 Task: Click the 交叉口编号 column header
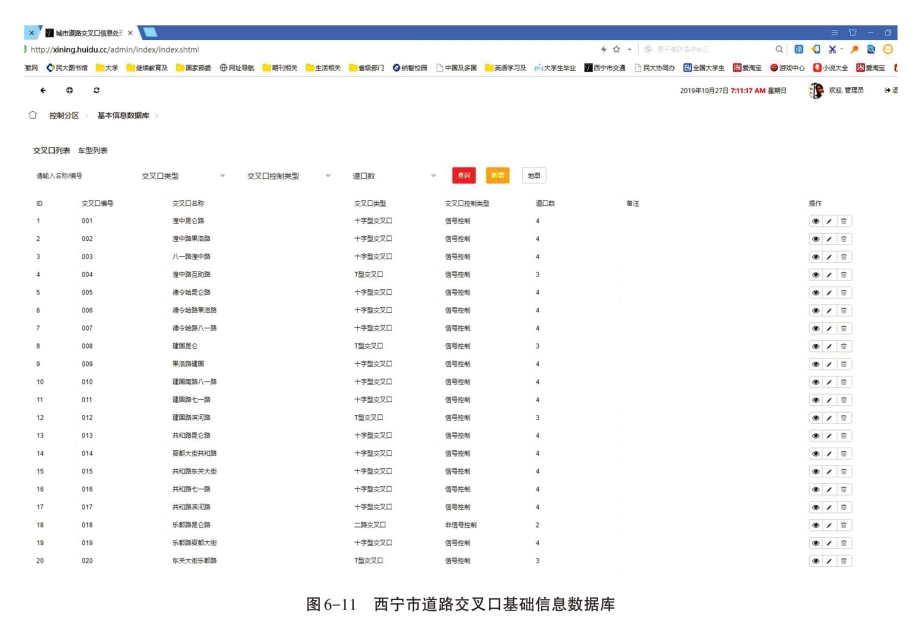[x=97, y=204]
